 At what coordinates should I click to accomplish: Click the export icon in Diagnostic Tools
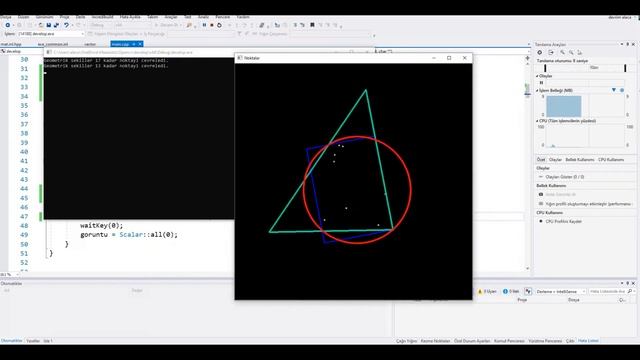pyautogui.click(x=551, y=52)
